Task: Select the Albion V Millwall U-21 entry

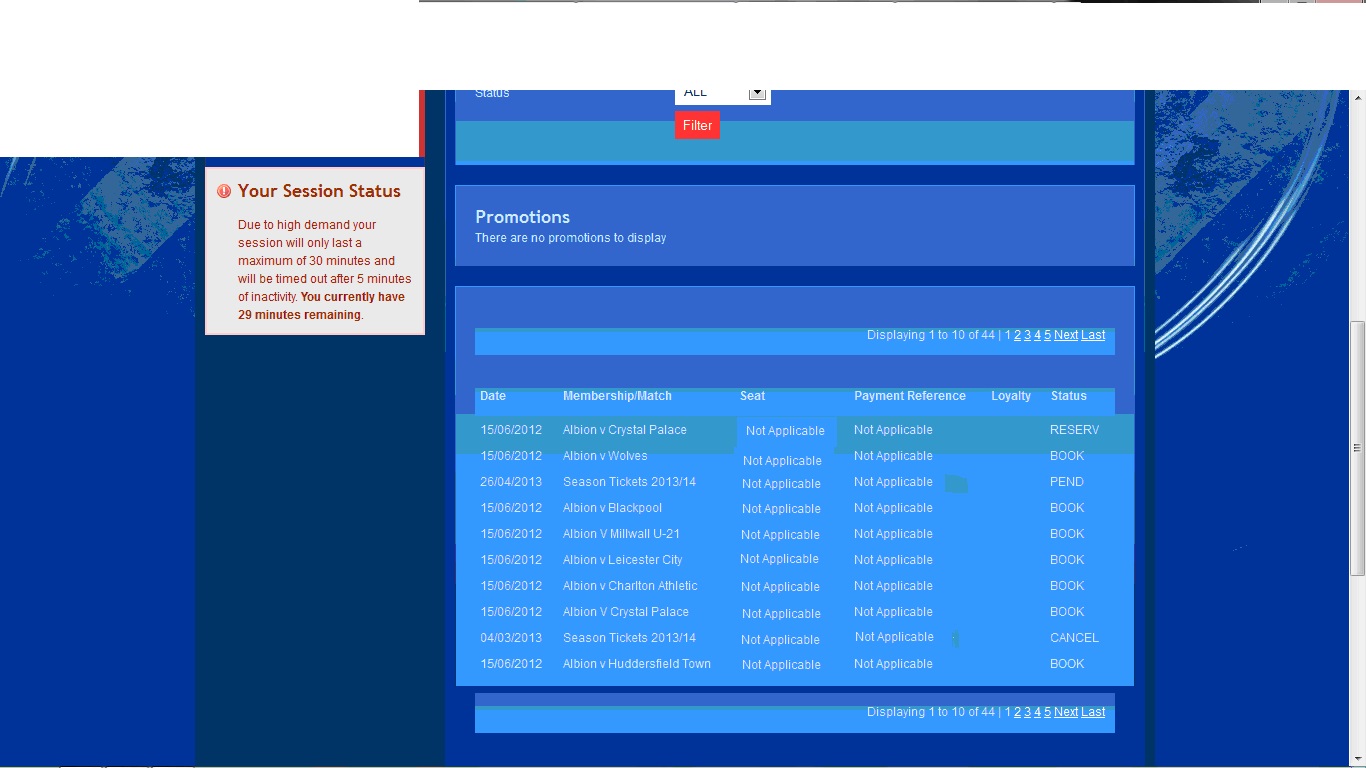Action: coord(621,534)
